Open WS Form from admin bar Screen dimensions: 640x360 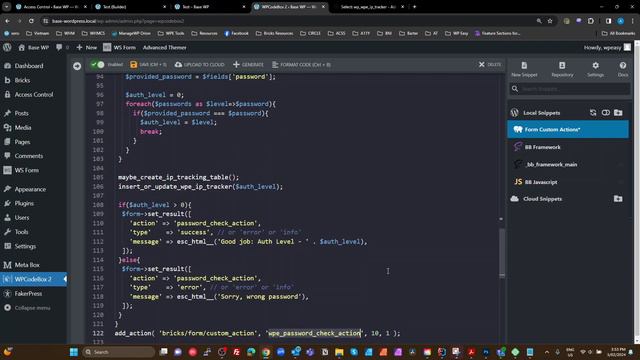click(x=119, y=47)
